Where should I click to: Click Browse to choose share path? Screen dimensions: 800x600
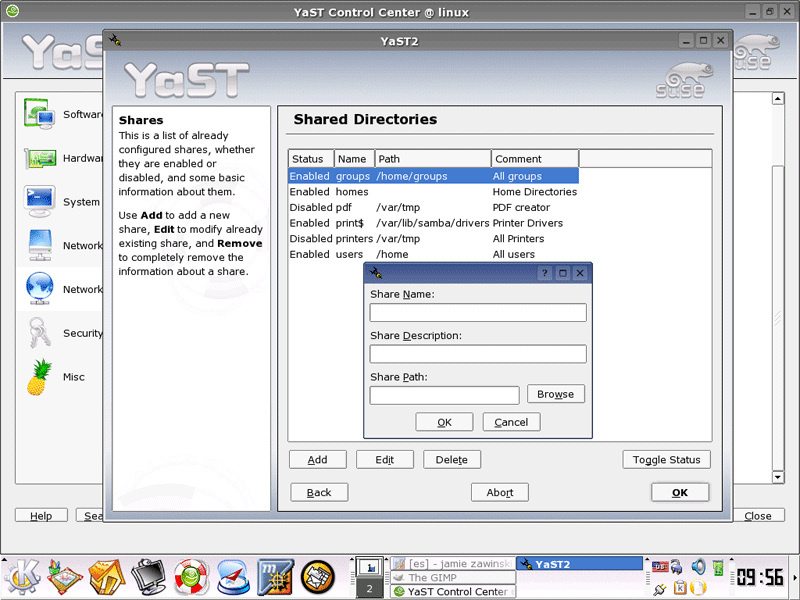tap(556, 394)
